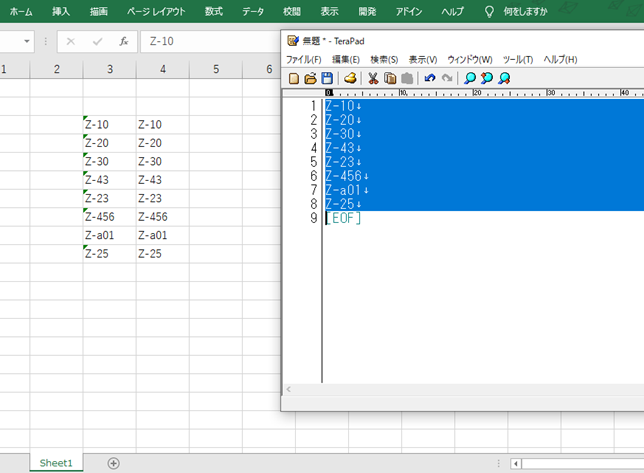The height and width of the screenshot is (473, 644).
Task: Click Excel formula bar containing Z-10
Action: [210, 41]
